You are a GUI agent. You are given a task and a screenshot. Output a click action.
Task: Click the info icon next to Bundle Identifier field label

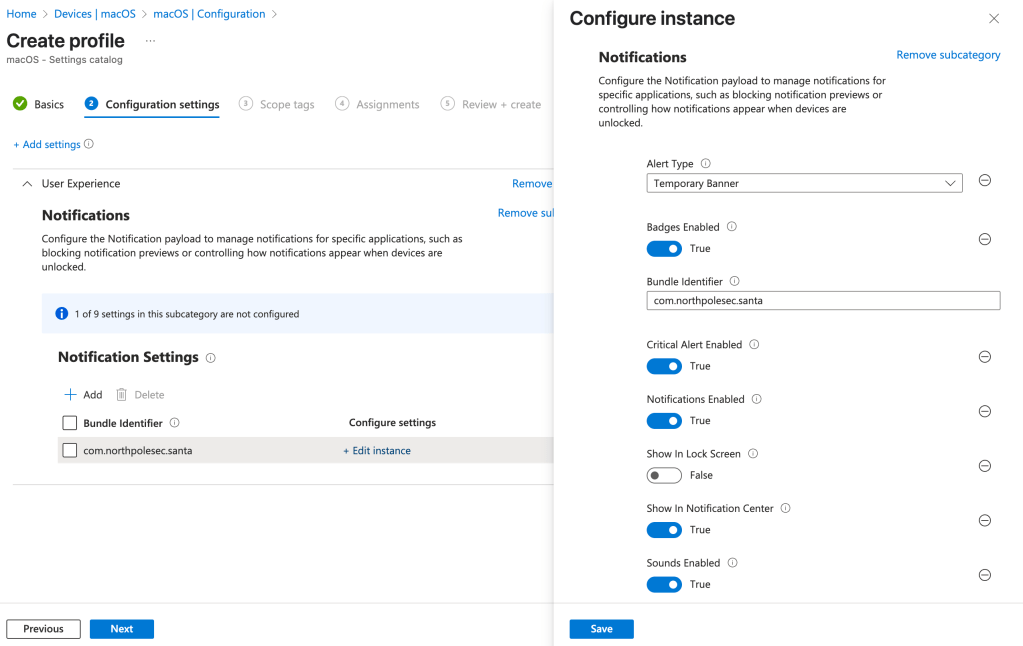(x=734, y=282)
